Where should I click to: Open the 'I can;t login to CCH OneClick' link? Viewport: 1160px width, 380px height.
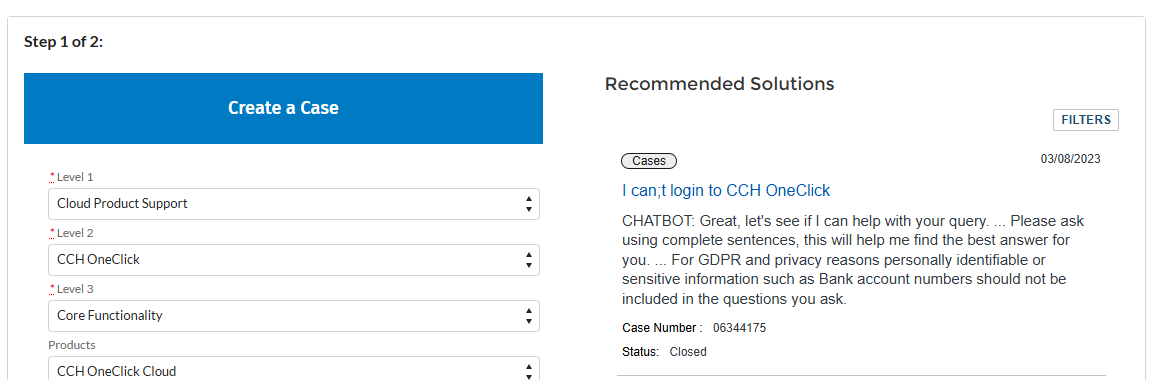click(726, 191)
